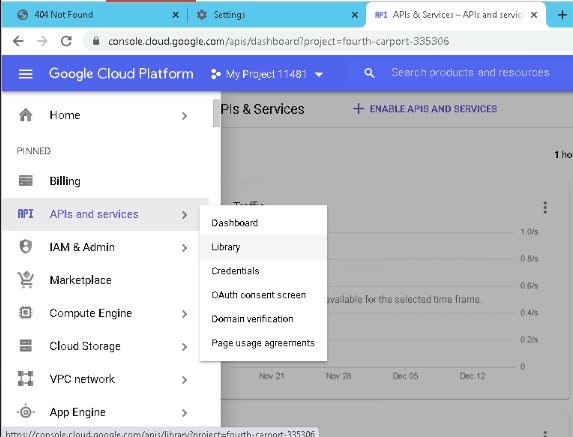The image size is (573, 437).
Task: Click the Cloud Storage icon
Action: [26, 346]
